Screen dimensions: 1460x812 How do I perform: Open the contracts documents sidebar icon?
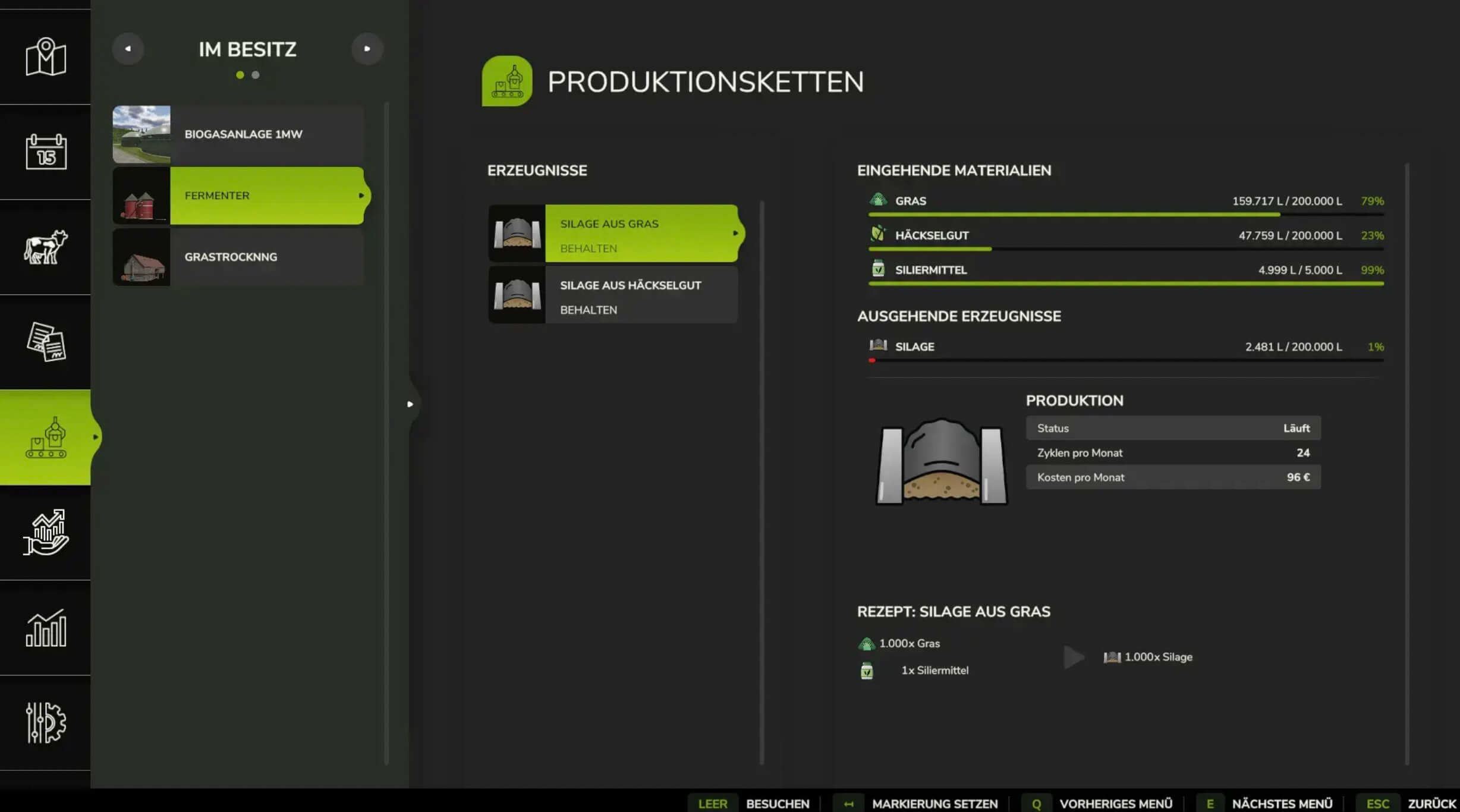click(45, 342)
